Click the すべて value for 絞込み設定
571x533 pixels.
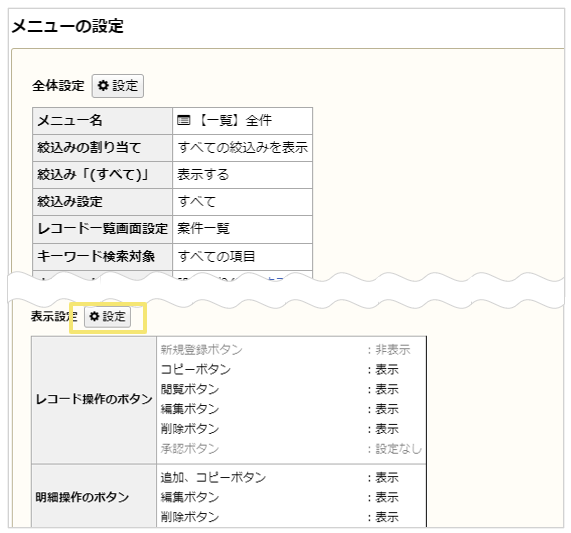pyautogui.click(x=197, y=202)
